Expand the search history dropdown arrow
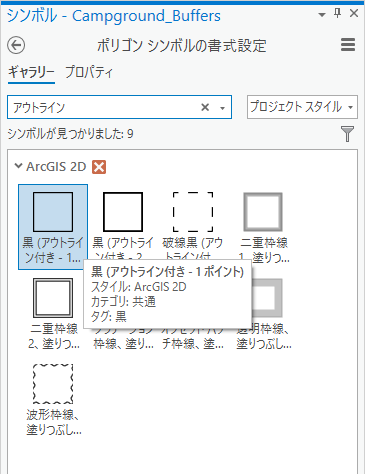 (x=222, y=108)
